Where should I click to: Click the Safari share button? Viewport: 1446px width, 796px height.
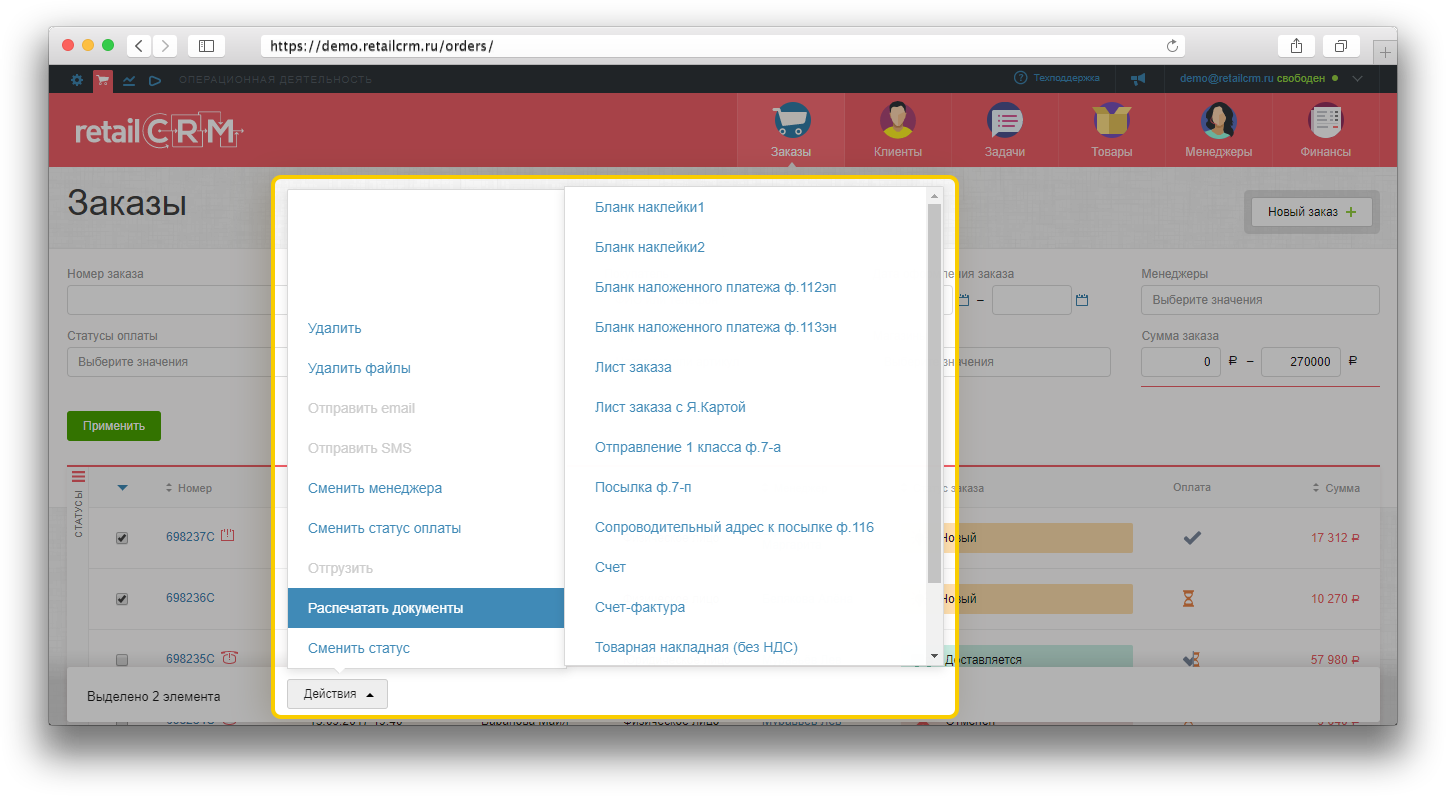tap(1296, 45)
